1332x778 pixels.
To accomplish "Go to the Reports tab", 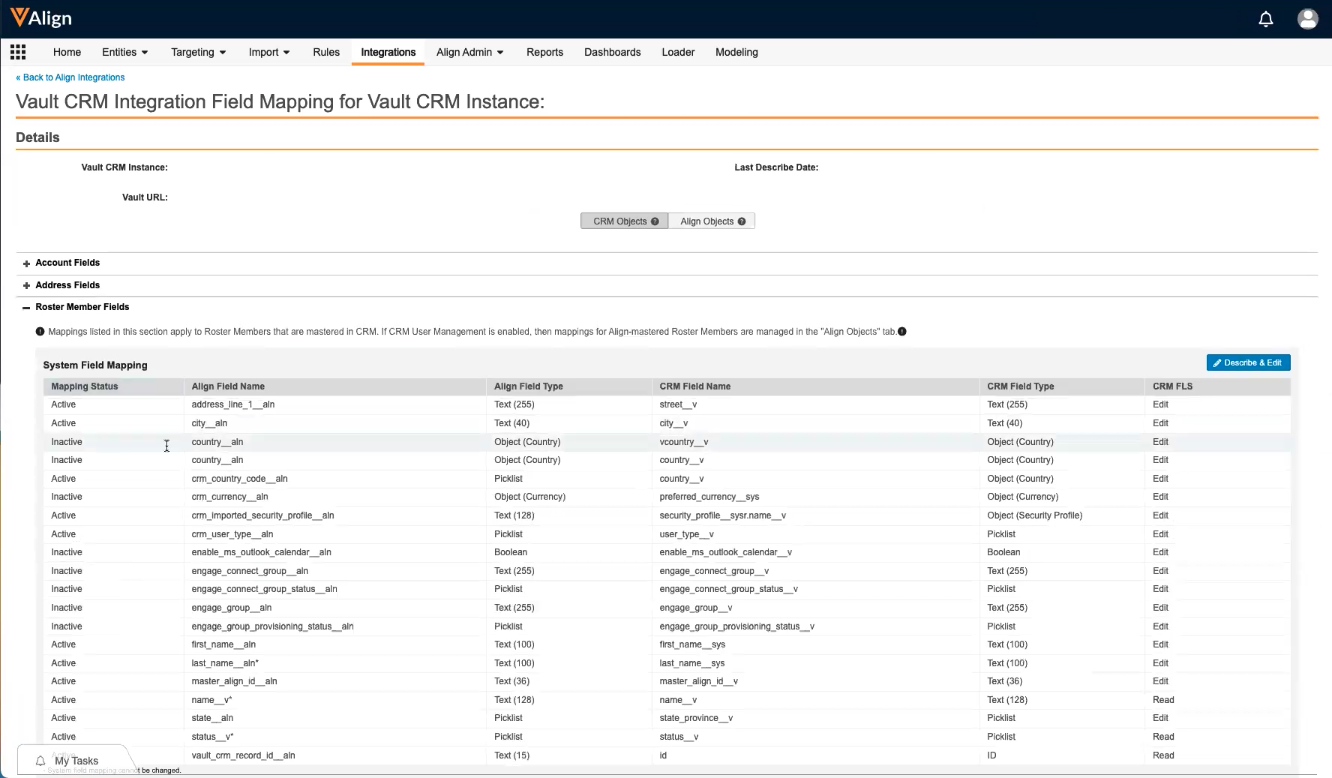I will coord(544,52).
